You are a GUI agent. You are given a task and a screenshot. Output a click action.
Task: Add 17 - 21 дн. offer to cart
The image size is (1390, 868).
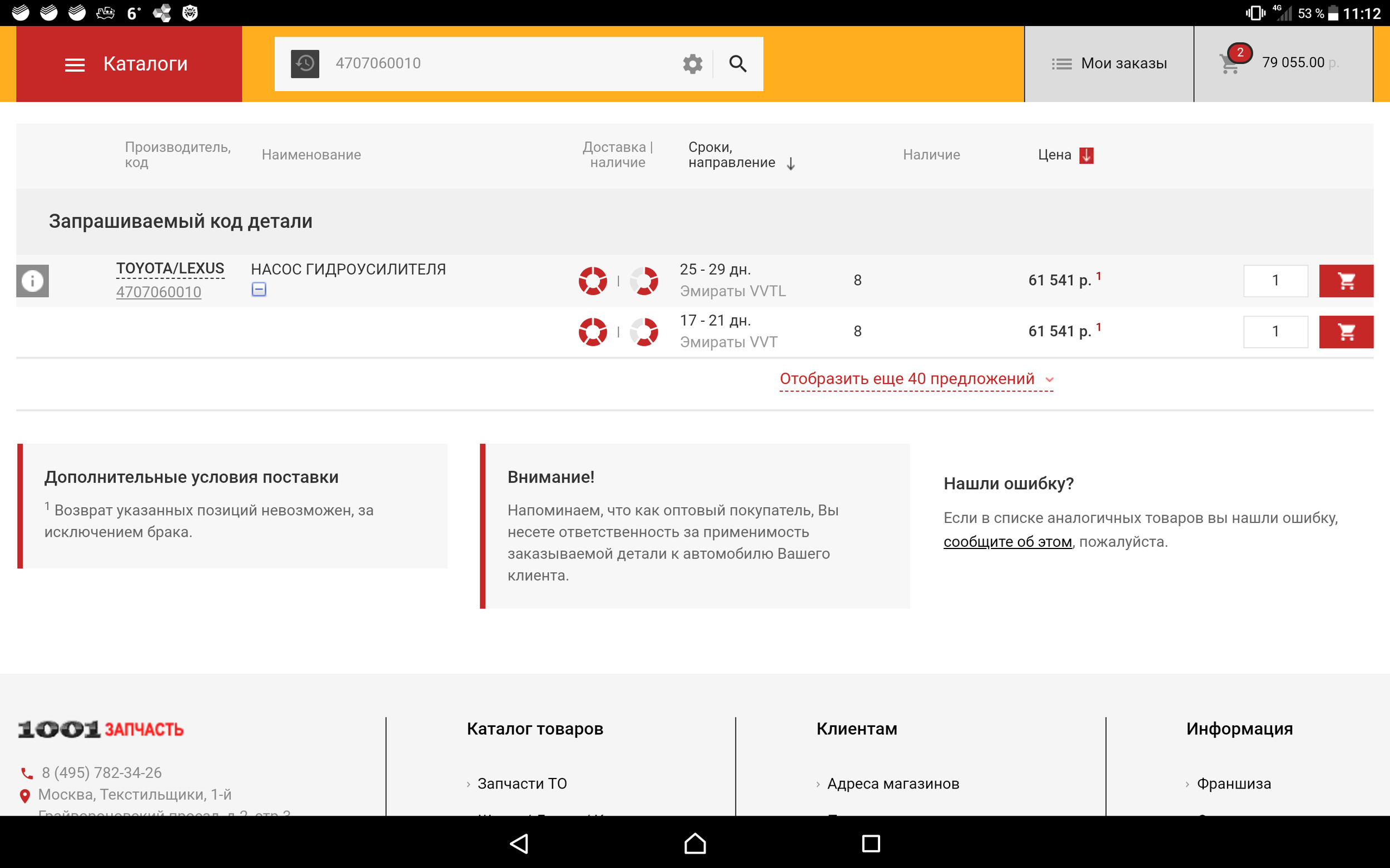click(x=1346, y=332)
